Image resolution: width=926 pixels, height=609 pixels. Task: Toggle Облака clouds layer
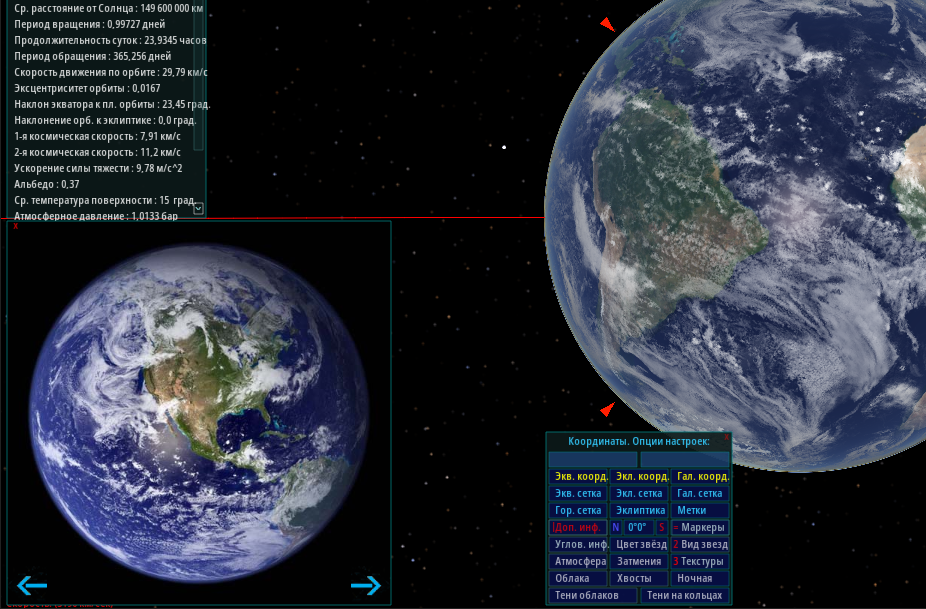[578, 579]
